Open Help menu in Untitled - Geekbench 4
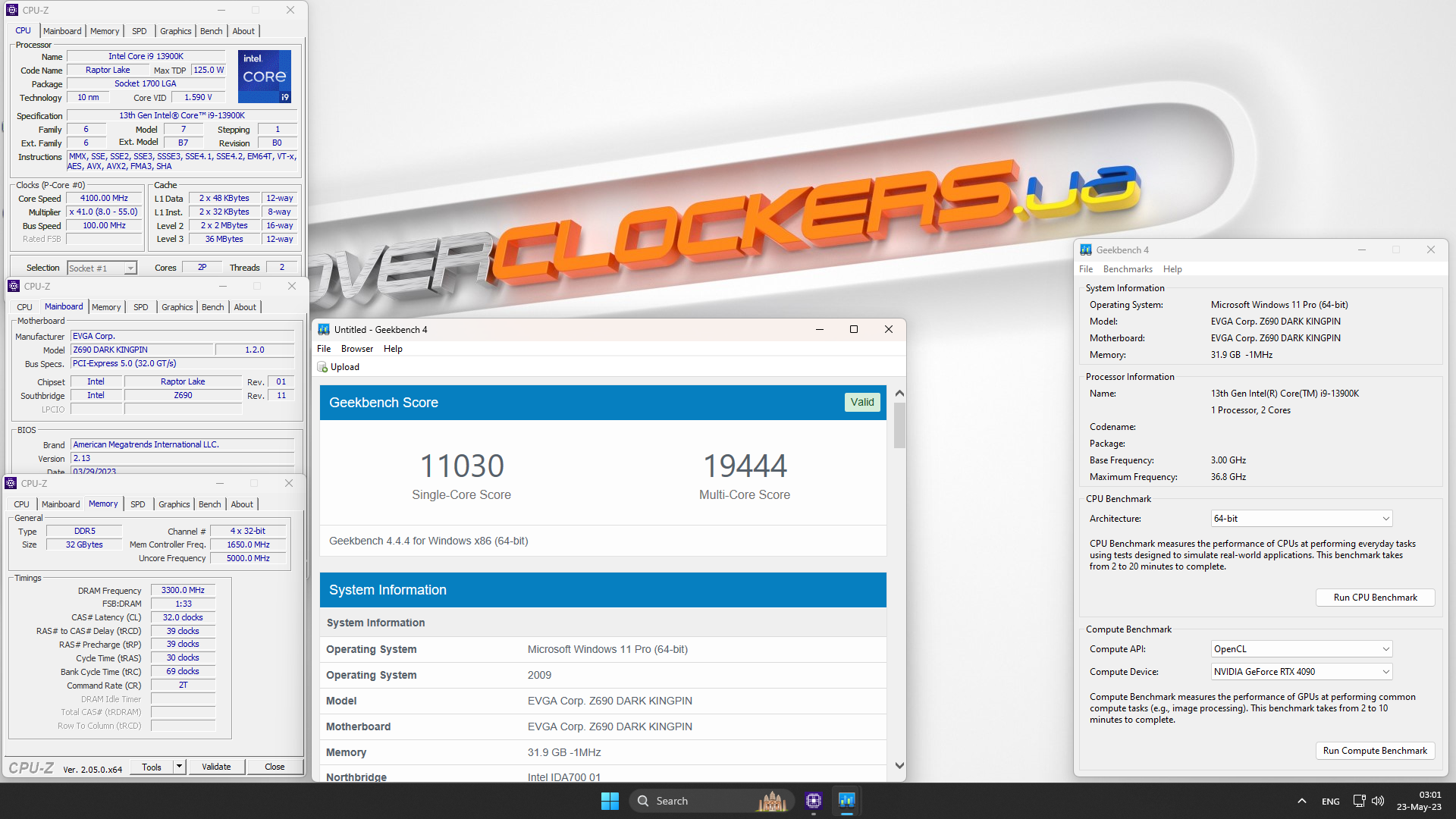Image resolution: width=1456 pixels, height=819 pixels. [393, 349]
